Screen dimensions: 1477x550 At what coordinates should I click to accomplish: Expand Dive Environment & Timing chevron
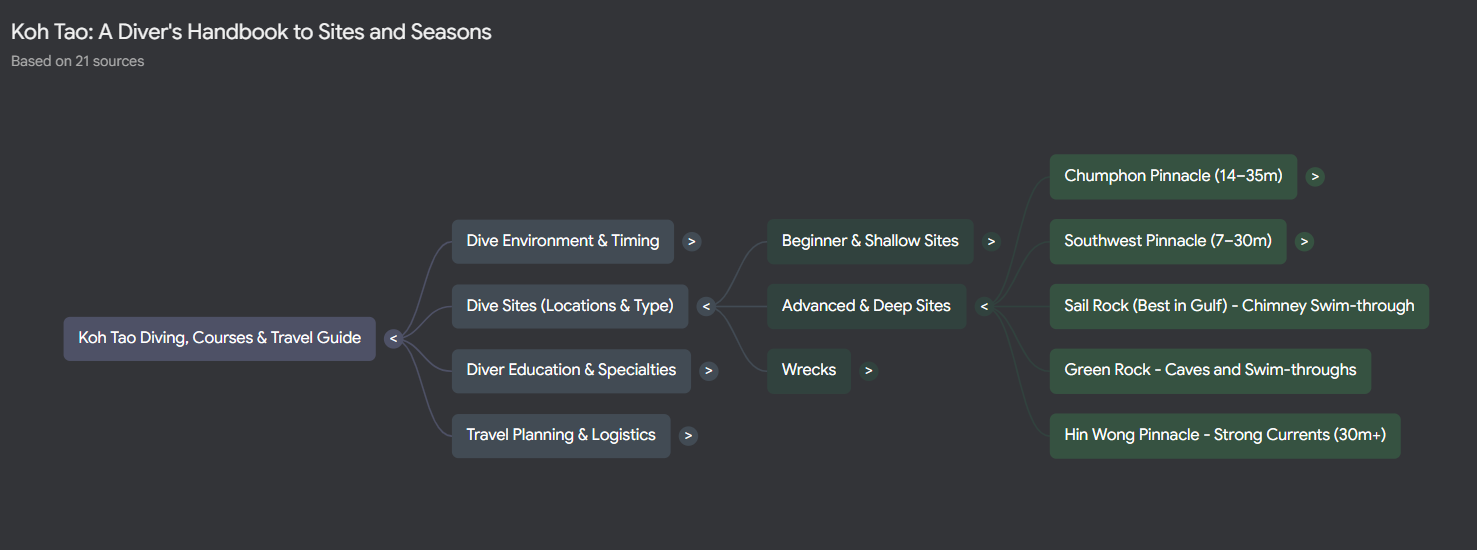point(692,241)
